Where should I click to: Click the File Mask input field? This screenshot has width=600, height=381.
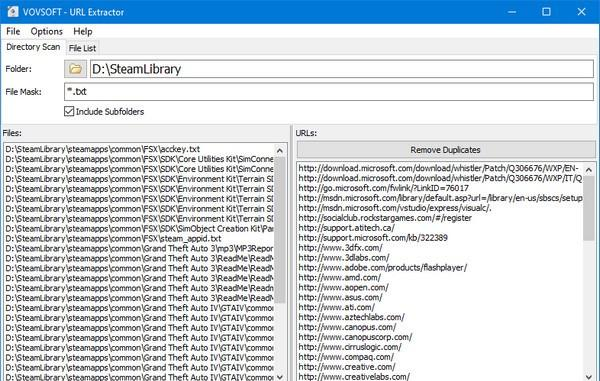tap(329, 91)
